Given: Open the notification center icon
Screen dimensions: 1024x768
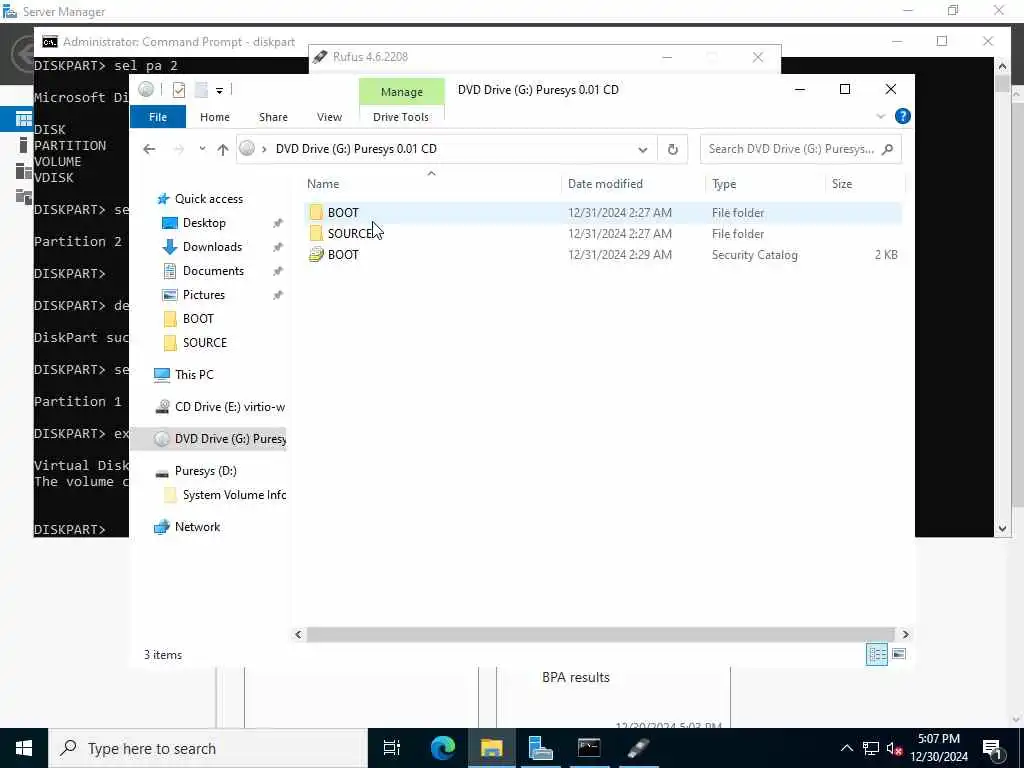Looking at the screenshot, I should [x=992, y=748].
